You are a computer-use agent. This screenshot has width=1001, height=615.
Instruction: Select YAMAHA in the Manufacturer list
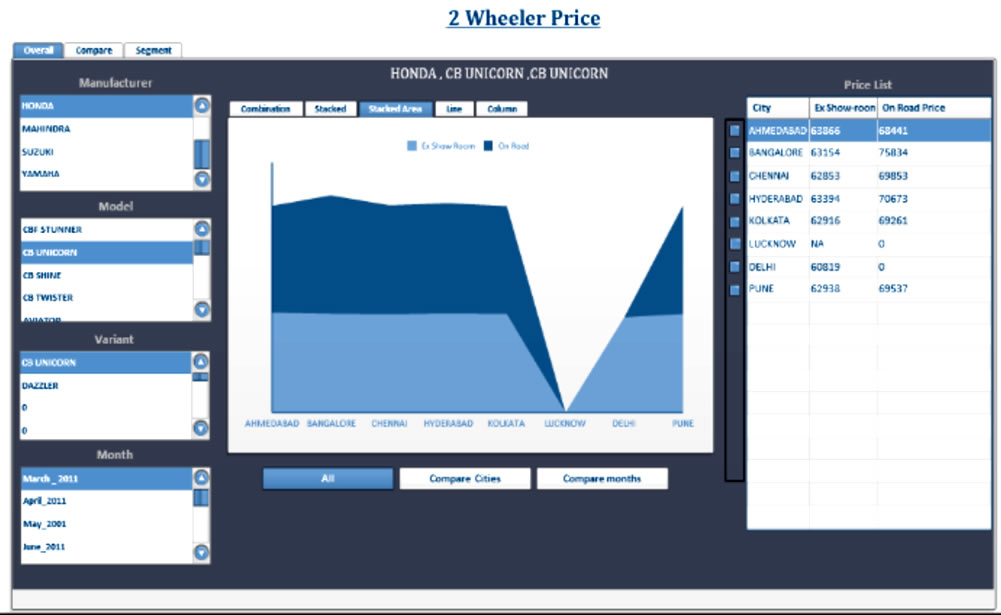pyautogui.click(x=42, y=174)
